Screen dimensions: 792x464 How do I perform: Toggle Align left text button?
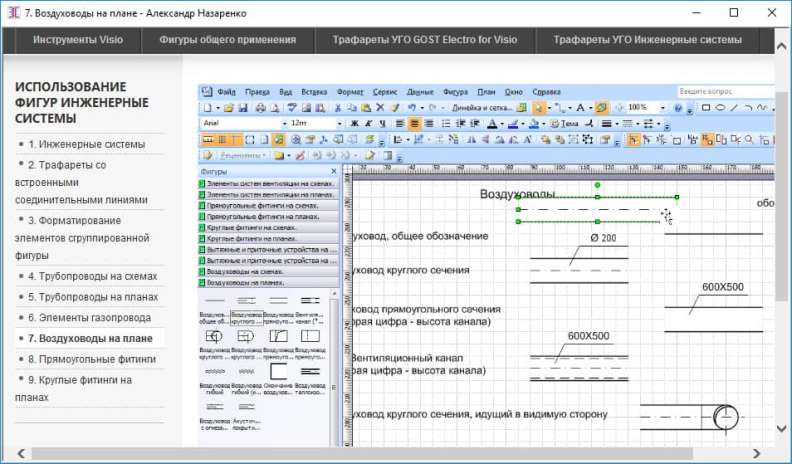[400, 123]
